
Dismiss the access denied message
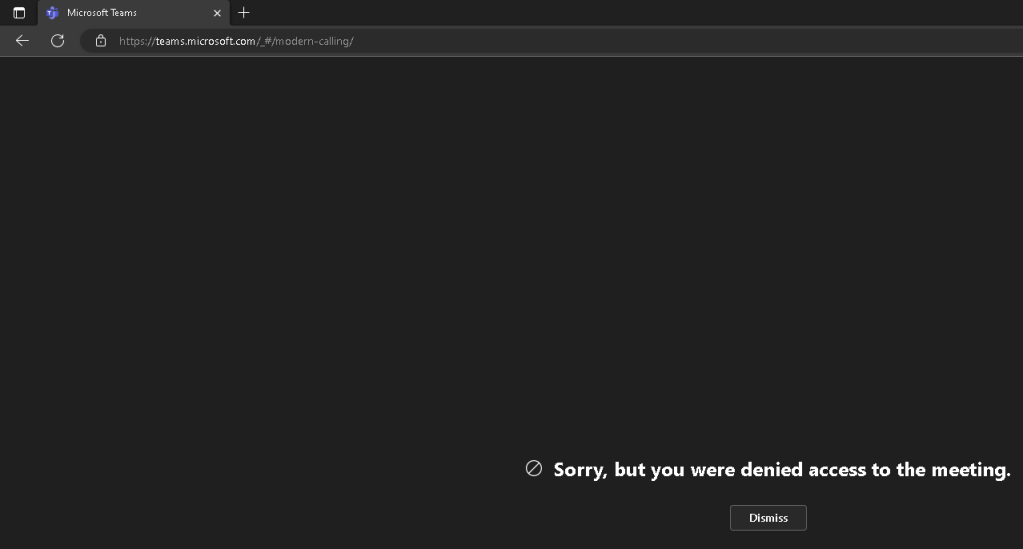pos(768,518)
